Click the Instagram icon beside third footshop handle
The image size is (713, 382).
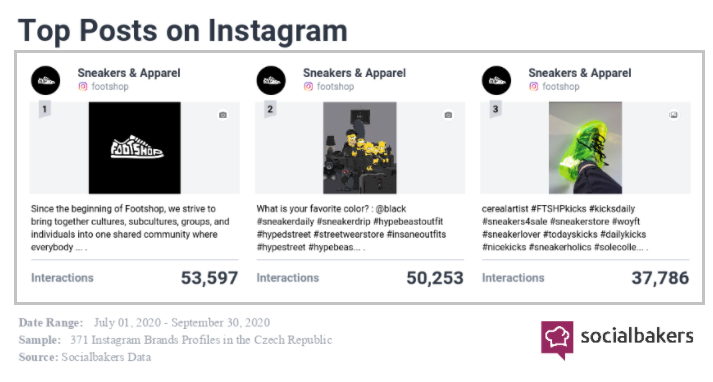coord(534,86)
